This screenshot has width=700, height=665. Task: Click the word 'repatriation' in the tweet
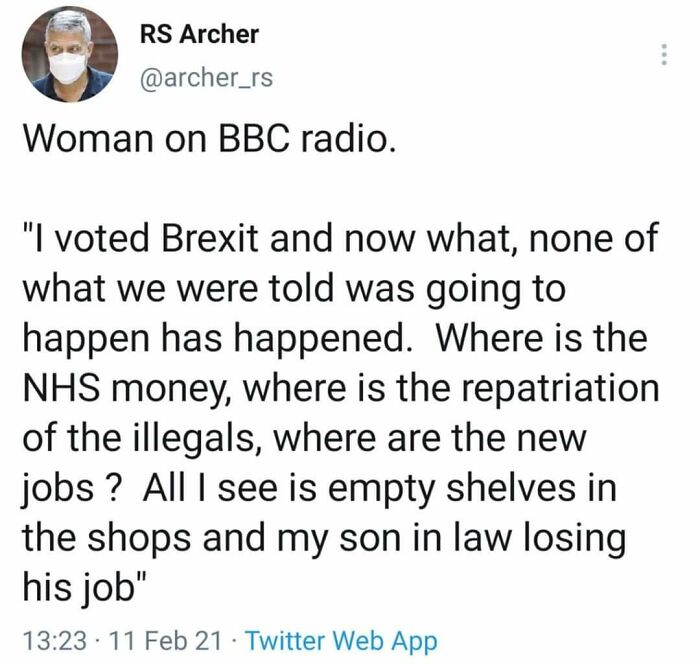pos(560,388)
